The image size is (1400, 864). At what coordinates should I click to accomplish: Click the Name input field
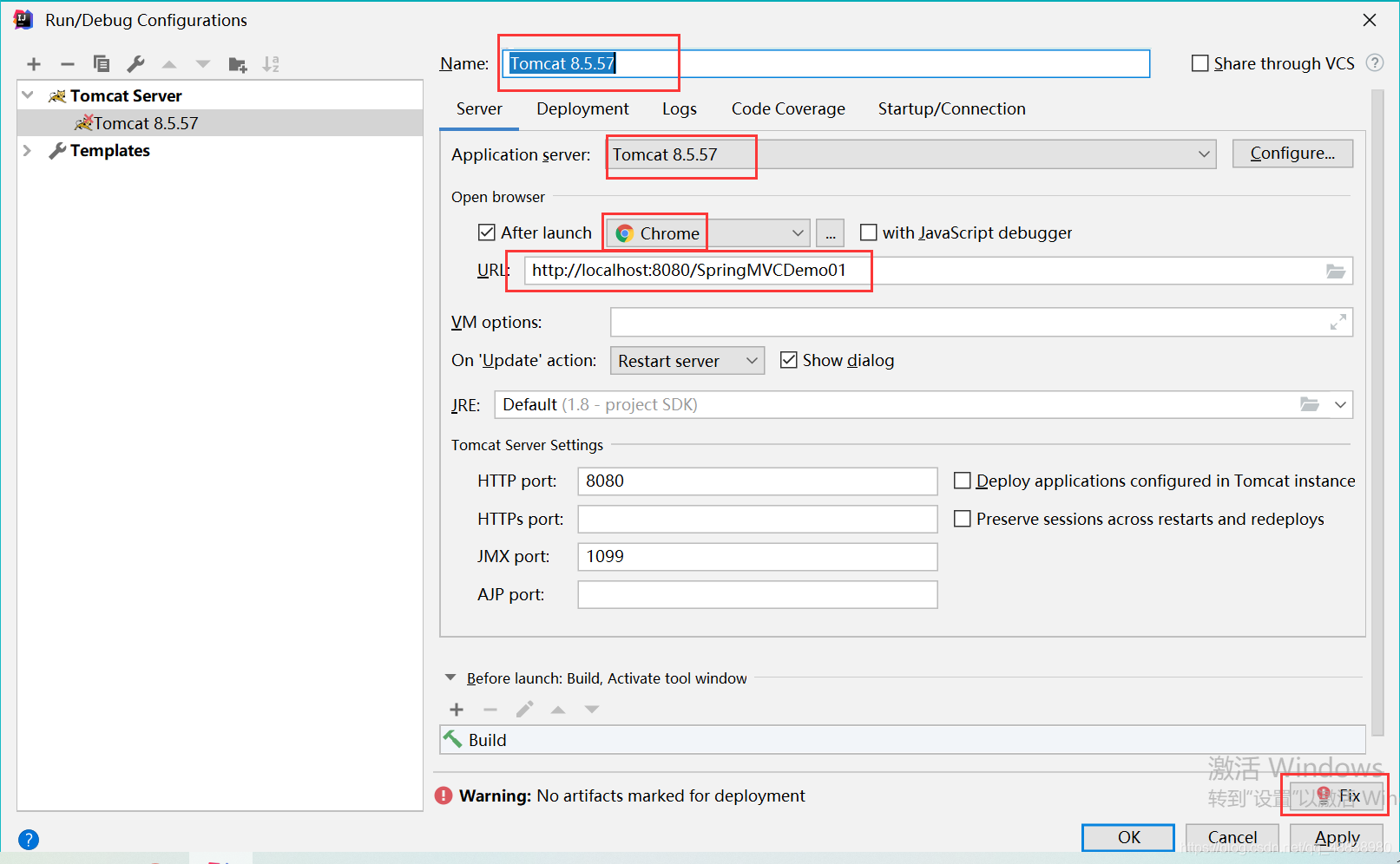[x=826, y=63]
